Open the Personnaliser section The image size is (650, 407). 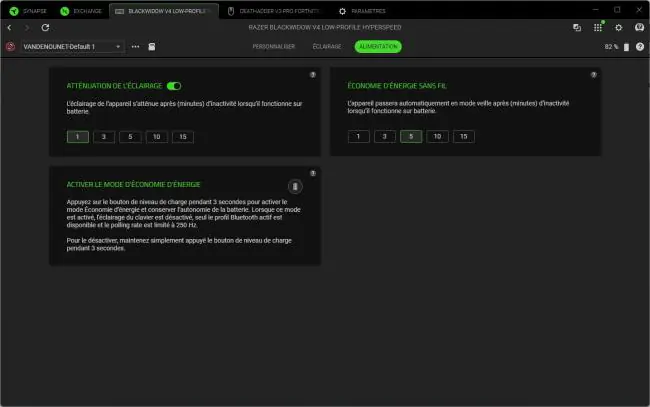pos(274,46)
